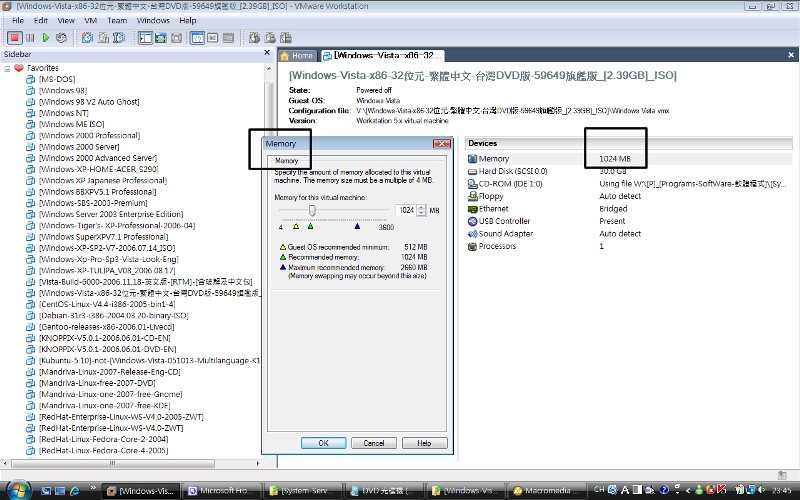The width and height of the screenshot is (800, 500).
Task: Click the Processors device icon
Action: tap(472, 246)
